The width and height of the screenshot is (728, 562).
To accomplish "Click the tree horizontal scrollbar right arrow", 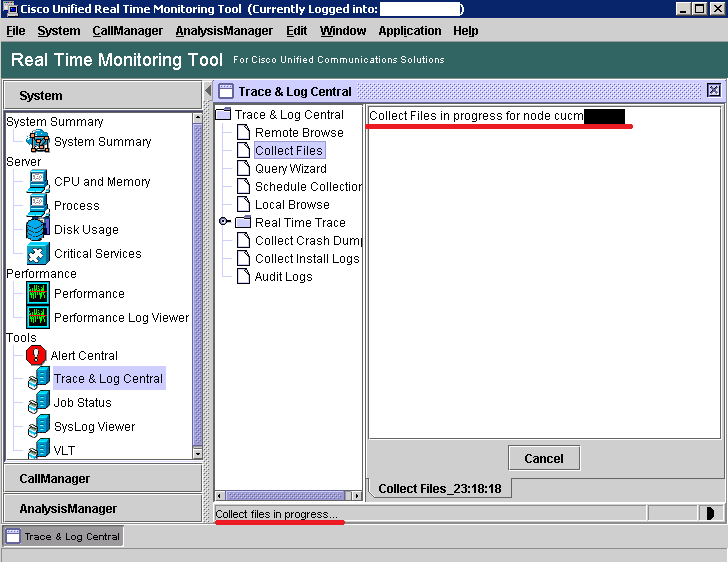I will 357,496.
